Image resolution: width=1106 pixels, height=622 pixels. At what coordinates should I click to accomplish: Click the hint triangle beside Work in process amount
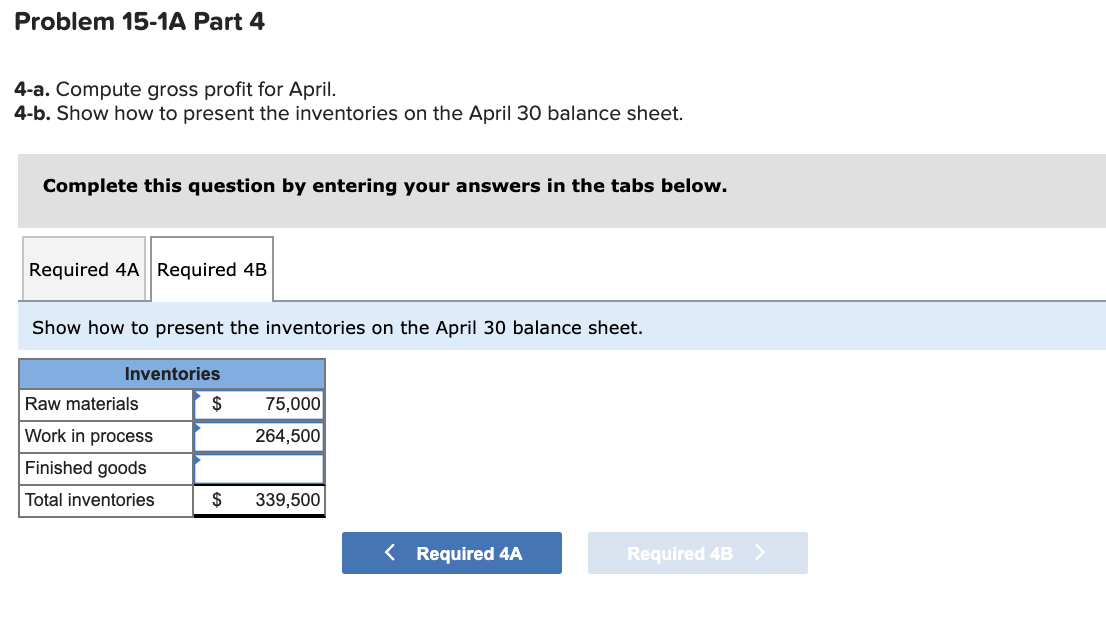197,429
